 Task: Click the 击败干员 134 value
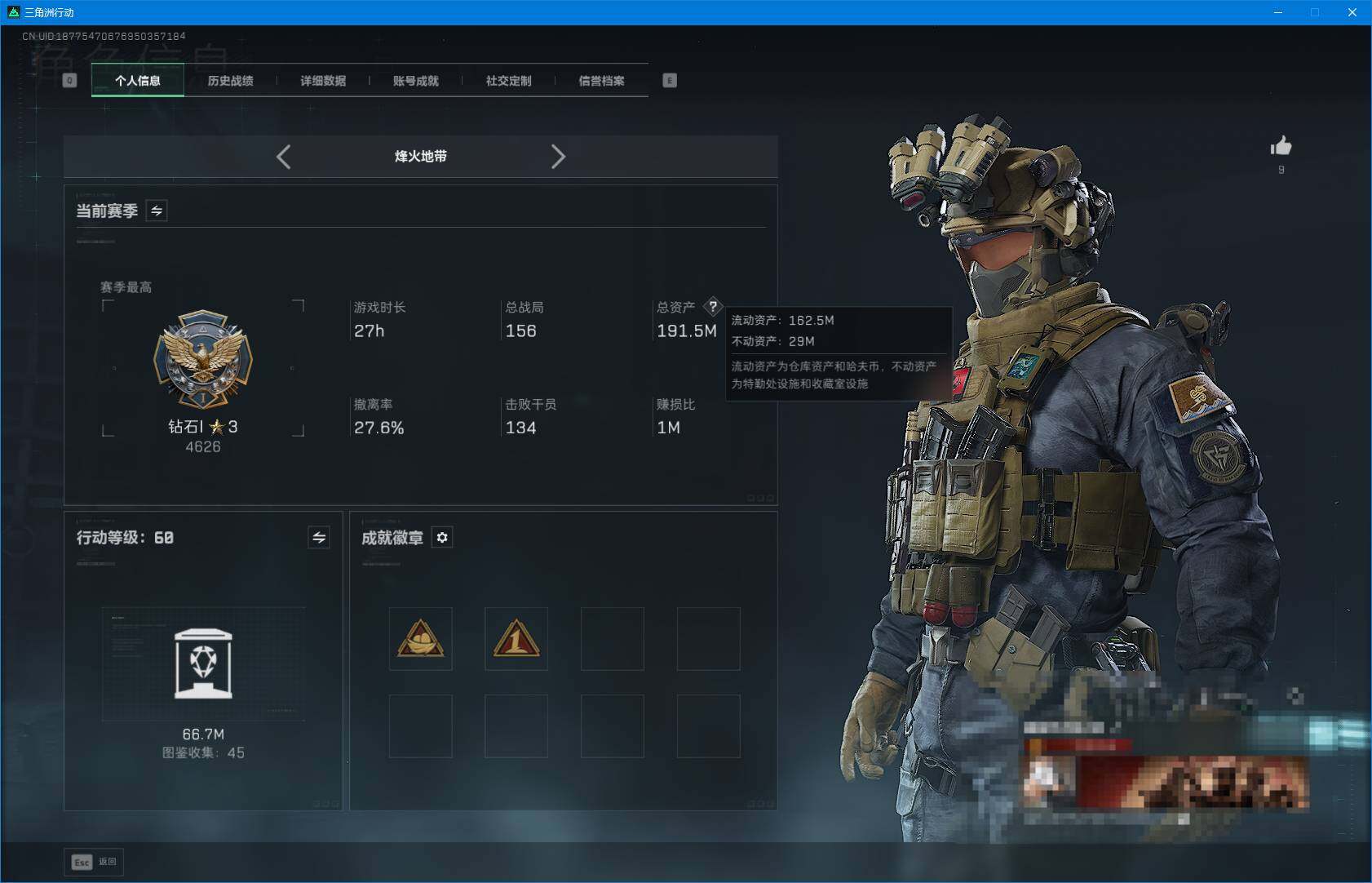[x=520, y=428]
